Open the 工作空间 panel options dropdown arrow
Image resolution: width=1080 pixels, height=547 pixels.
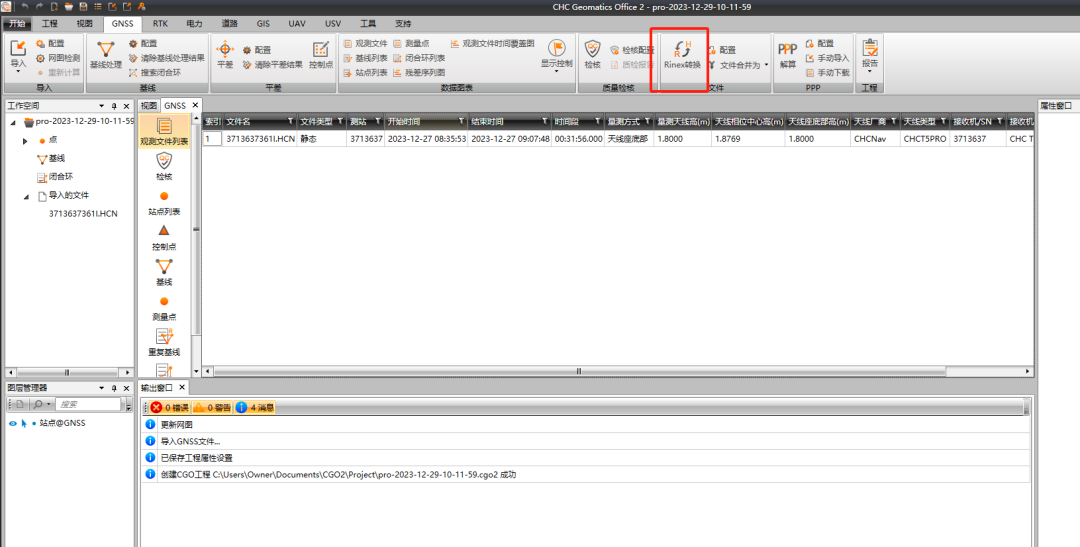102,106
